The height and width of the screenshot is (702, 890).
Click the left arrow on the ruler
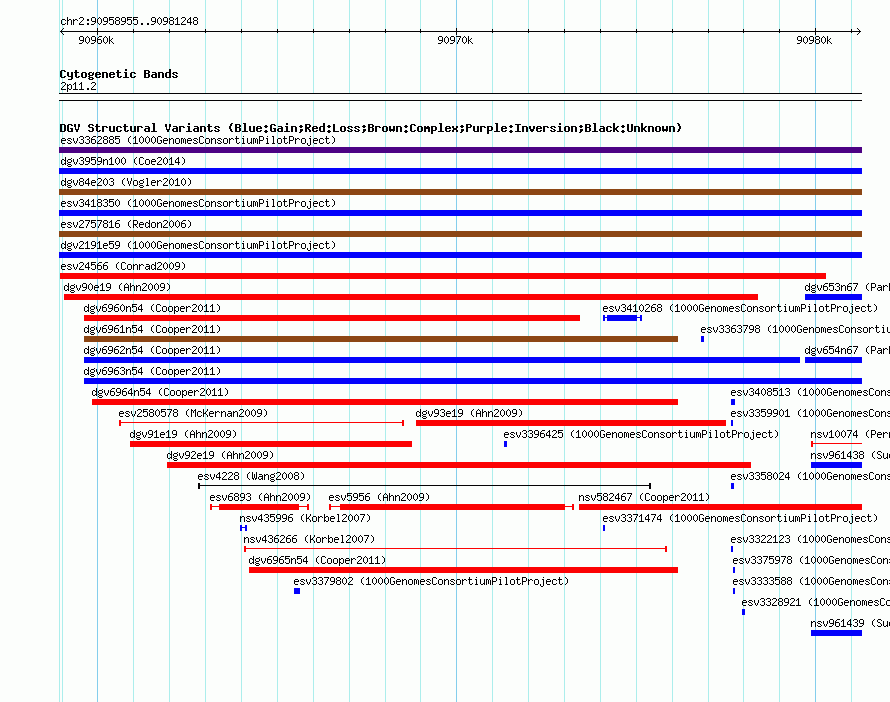click(62, 32)
